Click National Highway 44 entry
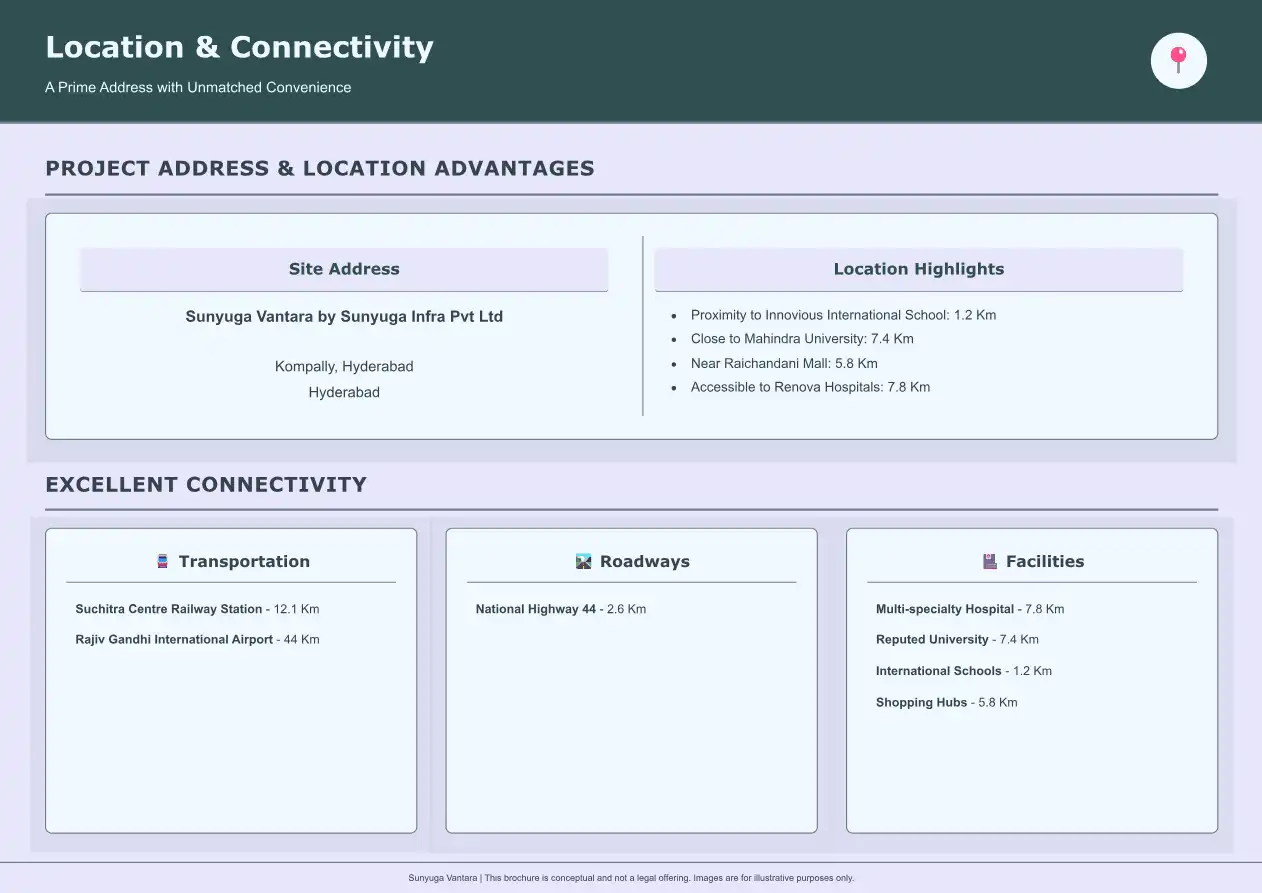The image size is (1262, 893). coord(560,609)
